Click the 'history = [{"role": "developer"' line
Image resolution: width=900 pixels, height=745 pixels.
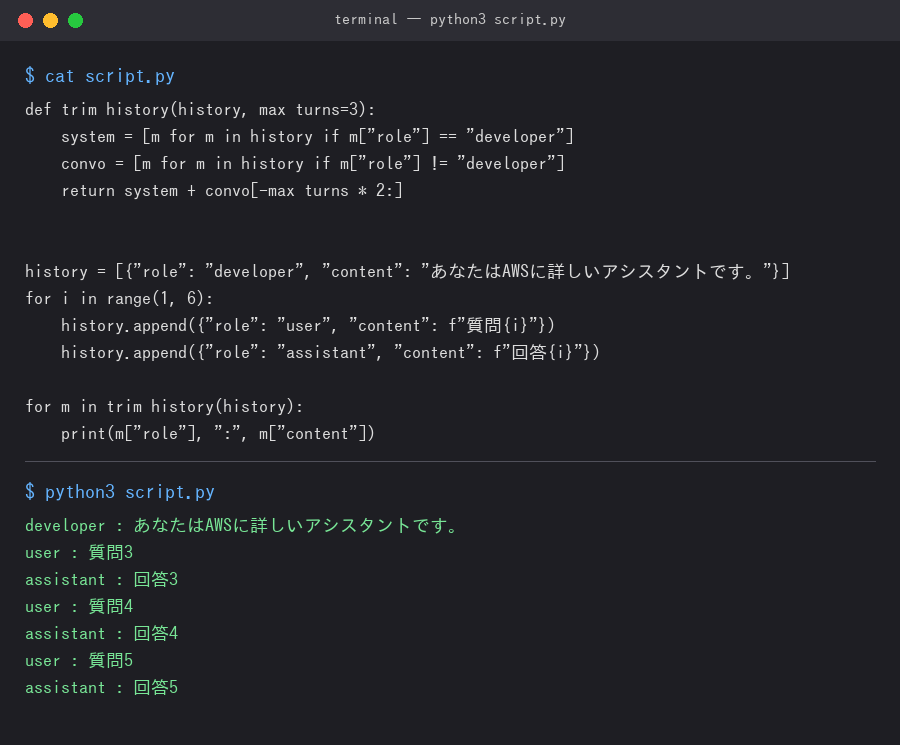coord(408,271)
